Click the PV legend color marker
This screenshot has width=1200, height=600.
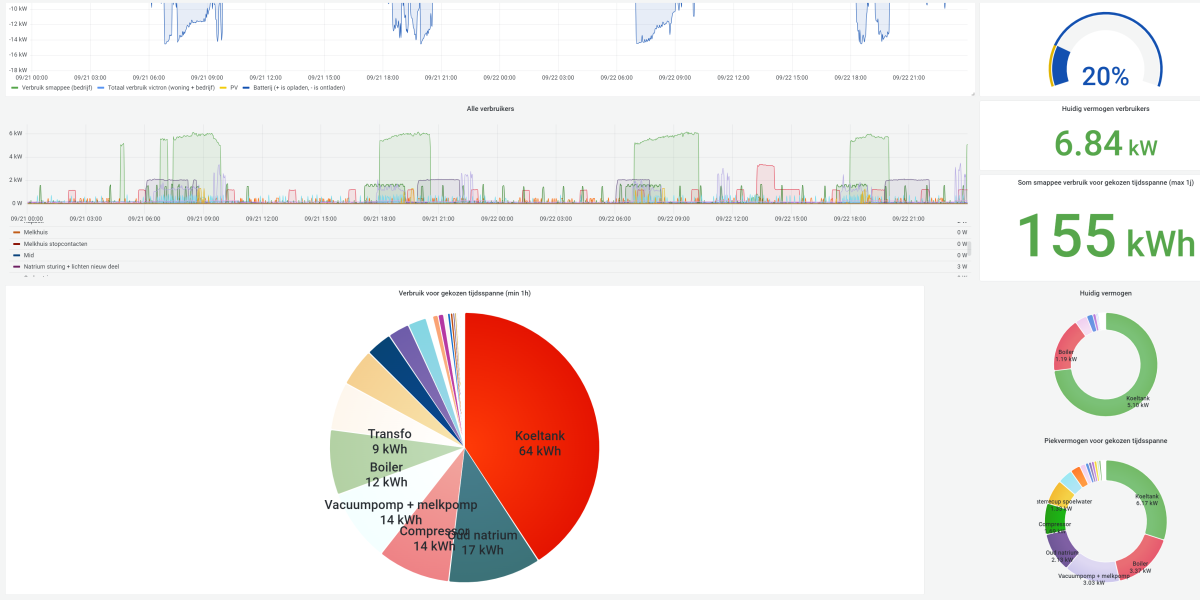tap(224, 88)
